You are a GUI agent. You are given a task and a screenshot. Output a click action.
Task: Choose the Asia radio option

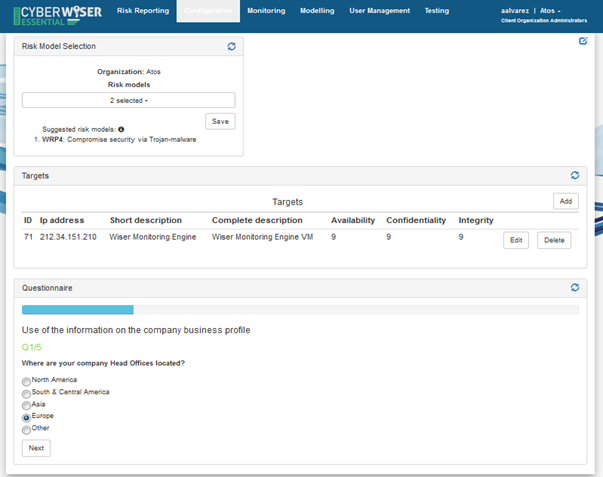26,405
